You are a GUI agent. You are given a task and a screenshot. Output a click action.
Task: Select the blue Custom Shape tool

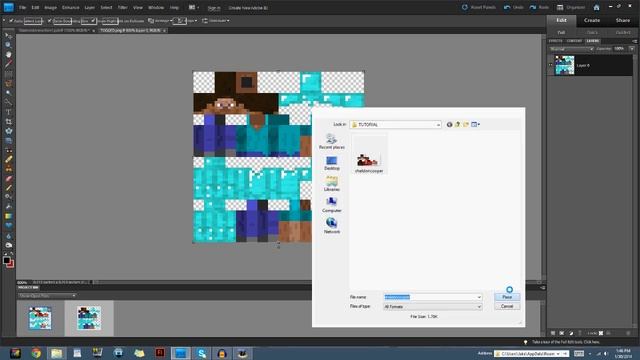coord(8,225)
